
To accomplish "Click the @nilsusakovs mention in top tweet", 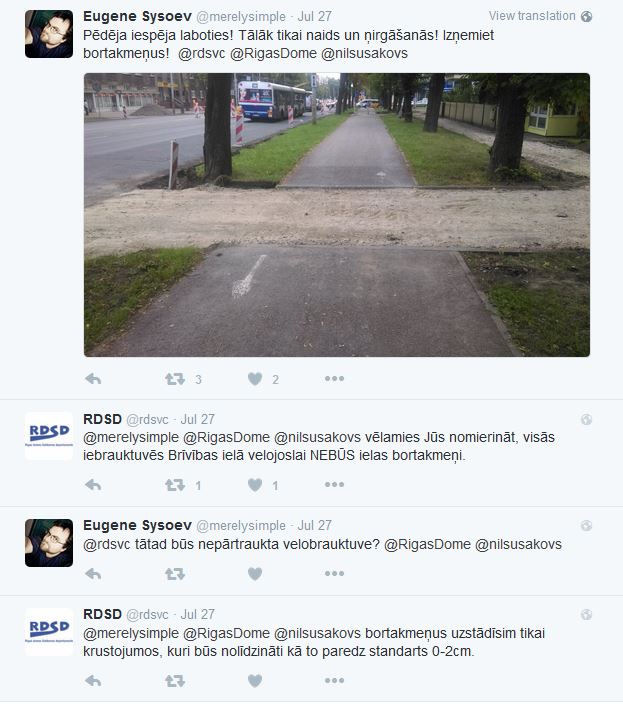I will coord(364,53).
